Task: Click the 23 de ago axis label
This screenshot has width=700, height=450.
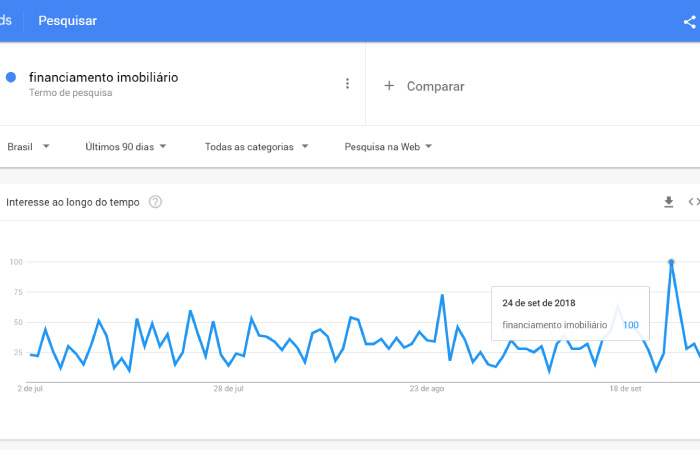Action: 427,389
